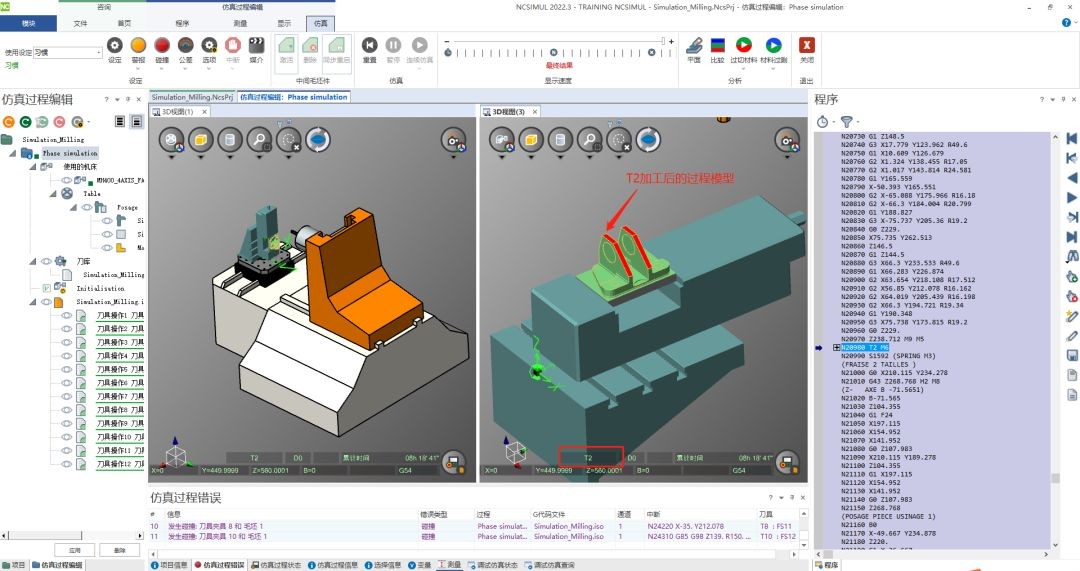This screenshot has width=1080, height=571.
Task: Open the 选项 options gear icon
Action: (209, 45)
